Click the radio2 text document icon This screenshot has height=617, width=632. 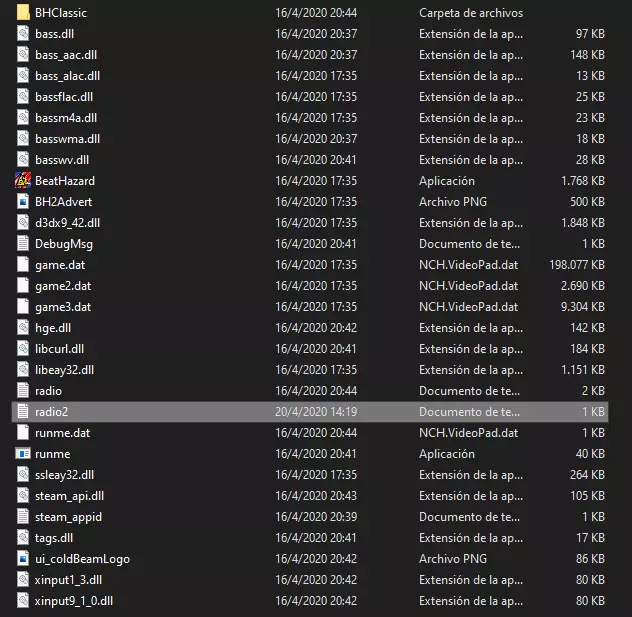coord(23,411)
